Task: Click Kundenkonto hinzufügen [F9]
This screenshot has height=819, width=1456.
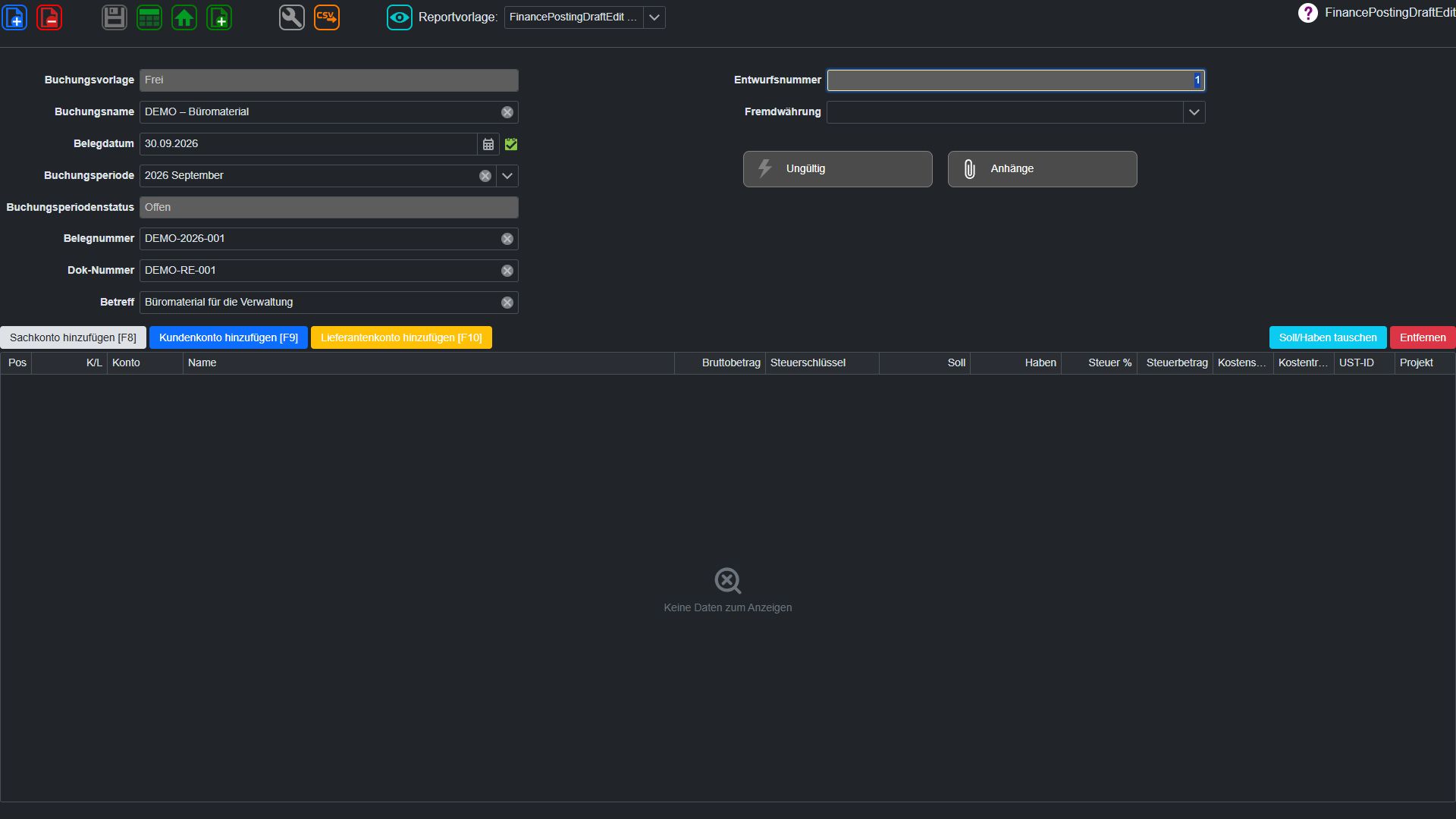Action: [x=228, y=337]
